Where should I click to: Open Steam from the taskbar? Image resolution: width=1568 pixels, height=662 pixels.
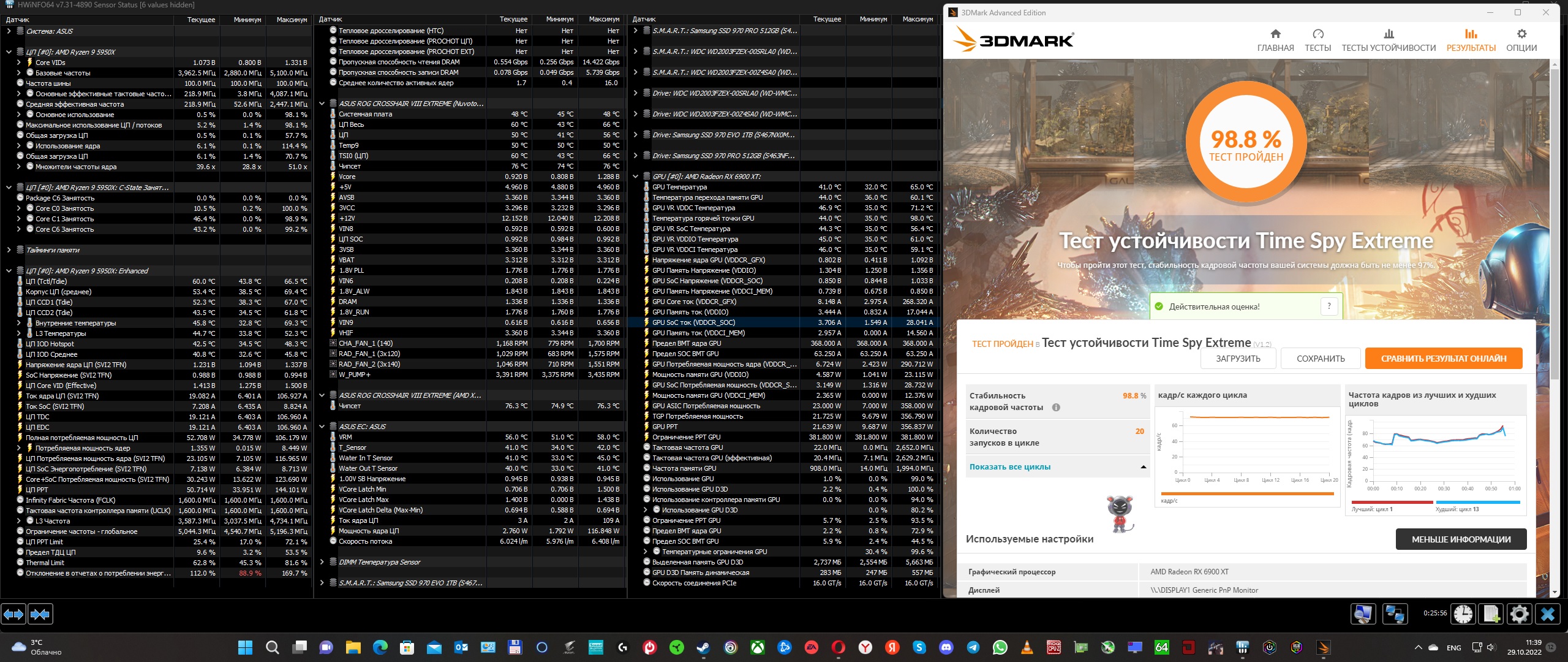(x=703, y=647)
